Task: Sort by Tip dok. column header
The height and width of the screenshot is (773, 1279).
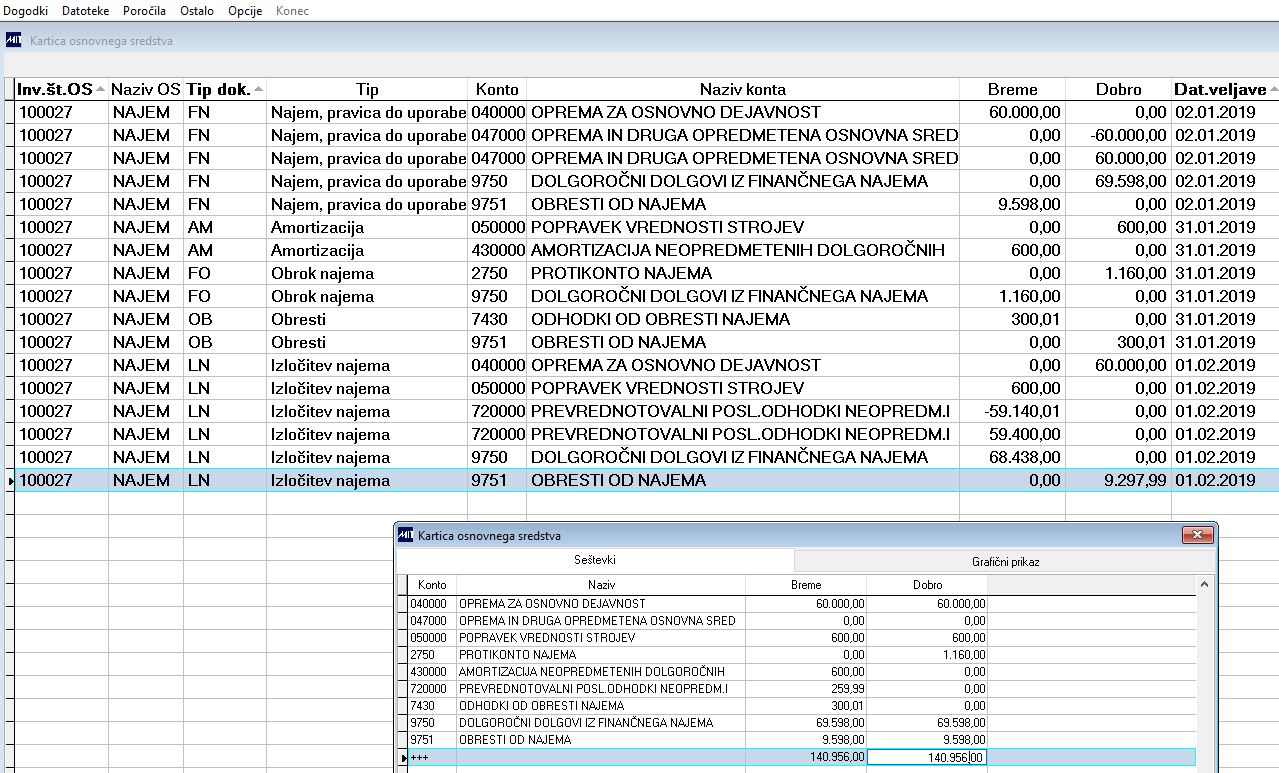Action: [x=225, y=89]
